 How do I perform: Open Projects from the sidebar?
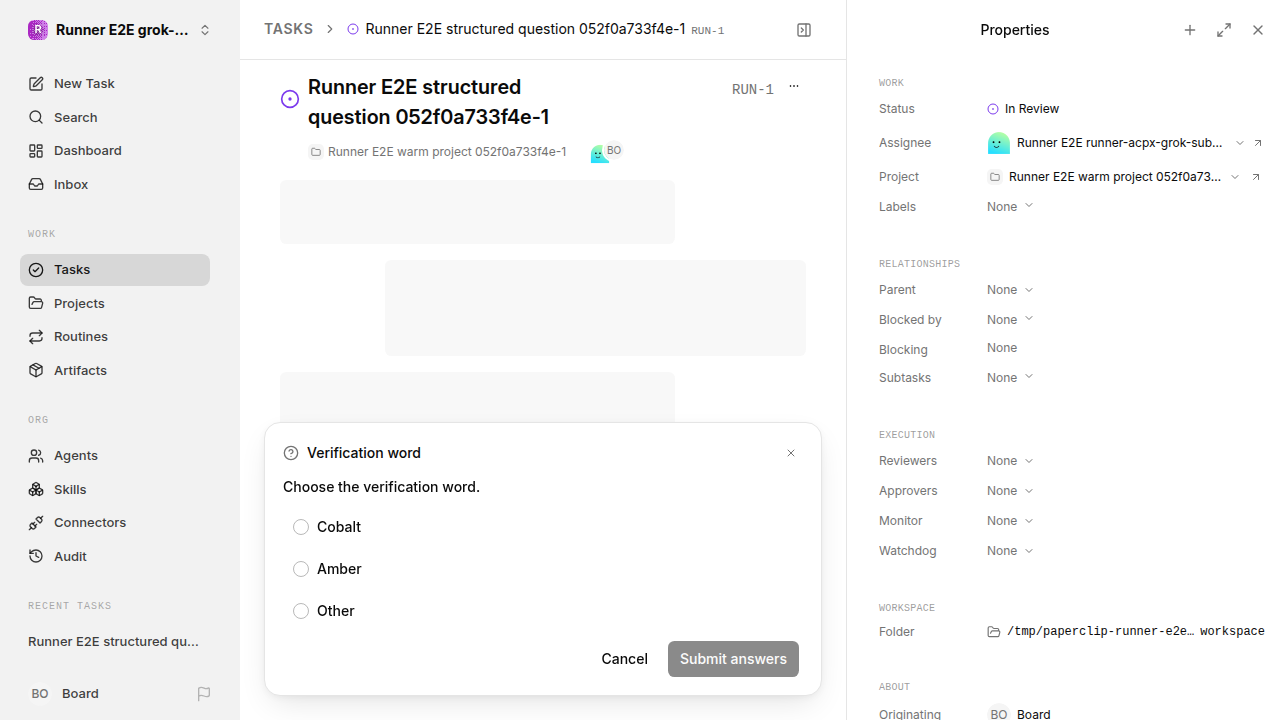[115, 303]
